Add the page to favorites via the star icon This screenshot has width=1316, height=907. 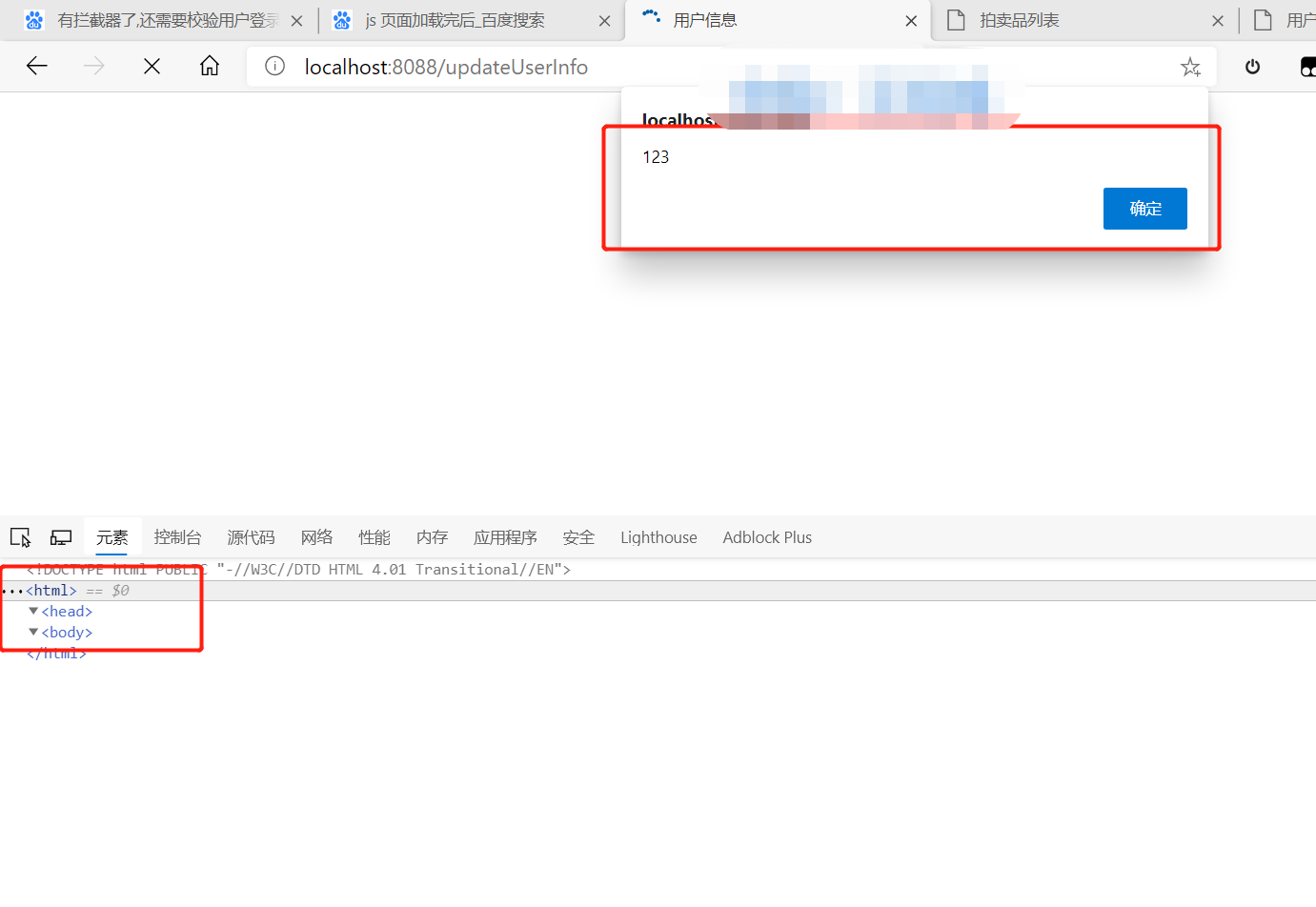1190,67
